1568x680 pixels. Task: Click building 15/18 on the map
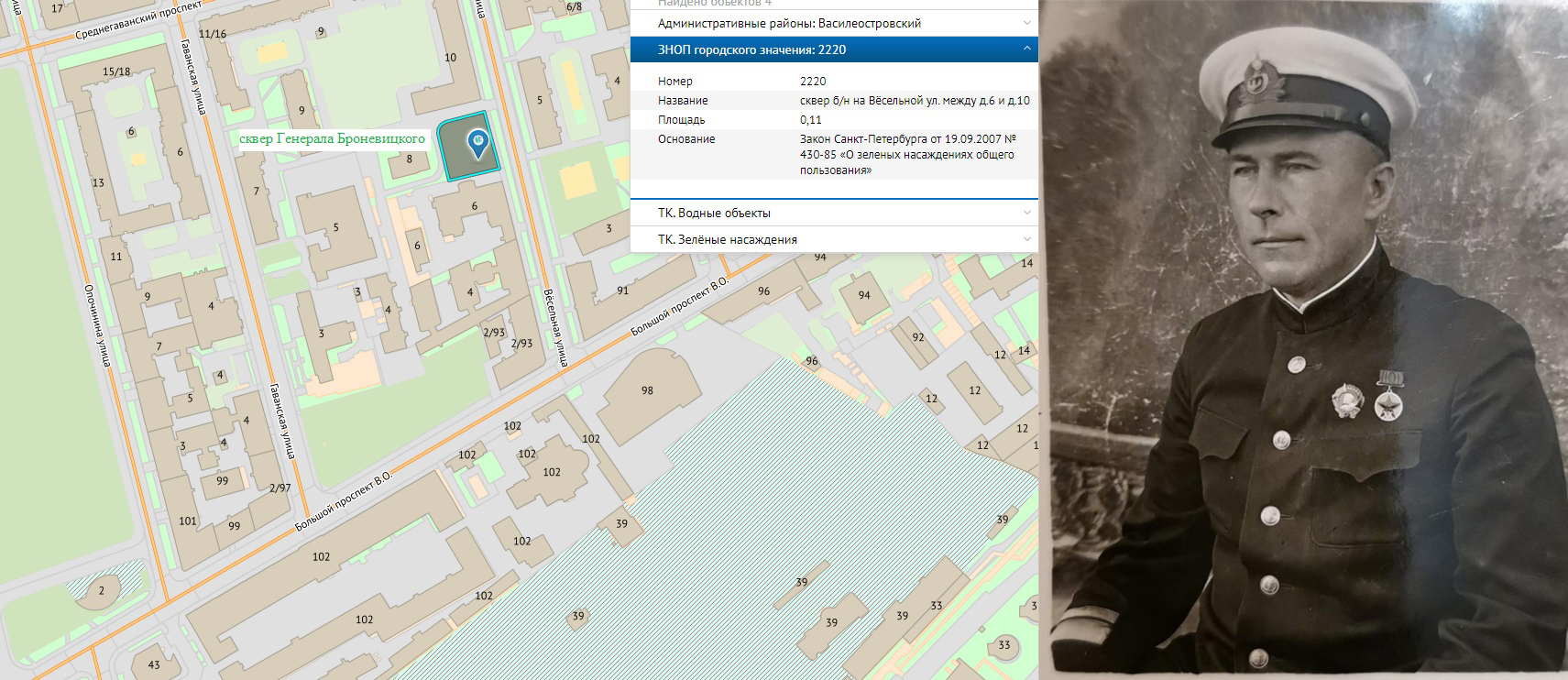[x=116, y=71]
